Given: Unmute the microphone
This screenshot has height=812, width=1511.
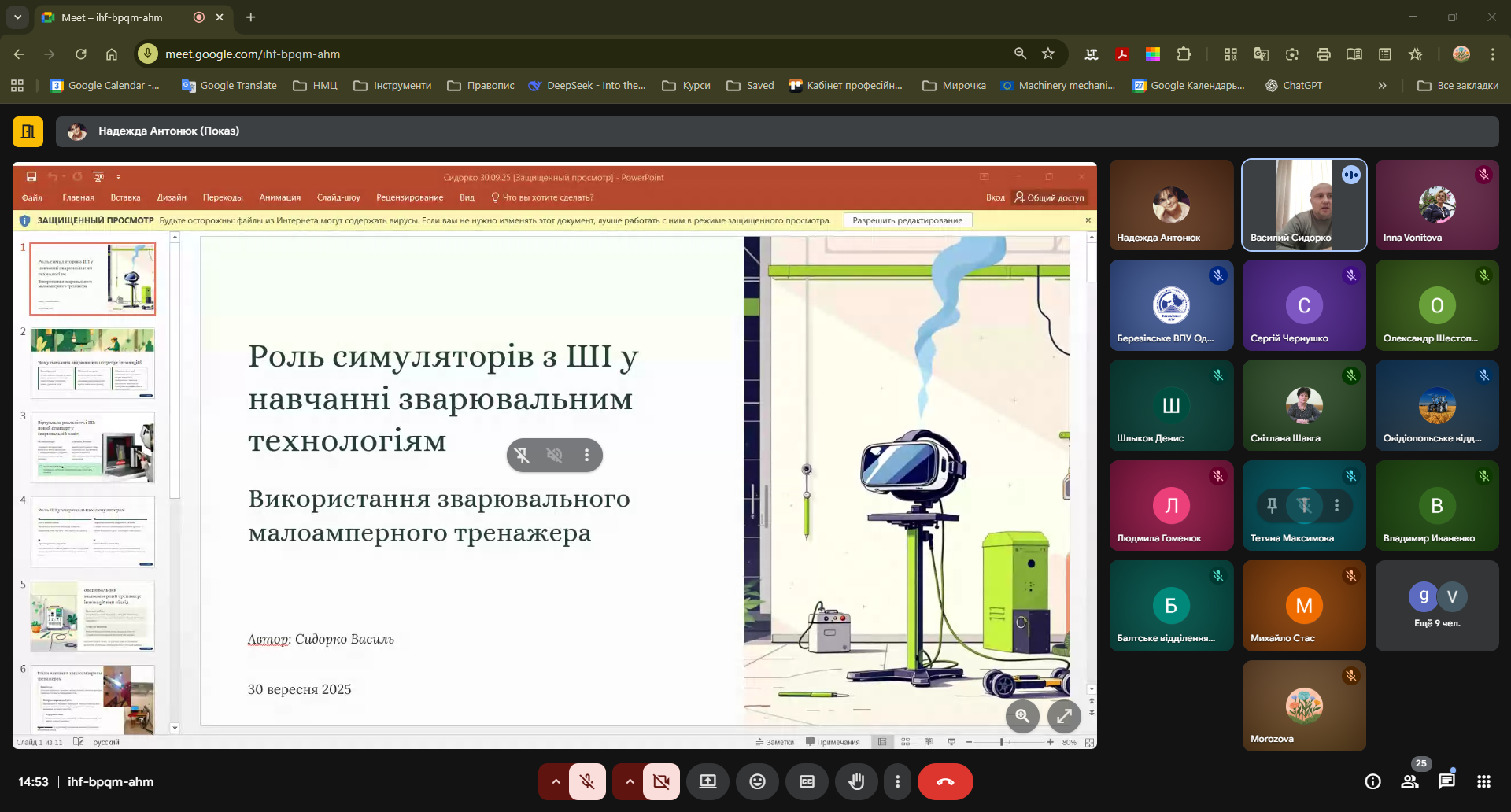Looking at the screenshot, I should pos(587,781).
